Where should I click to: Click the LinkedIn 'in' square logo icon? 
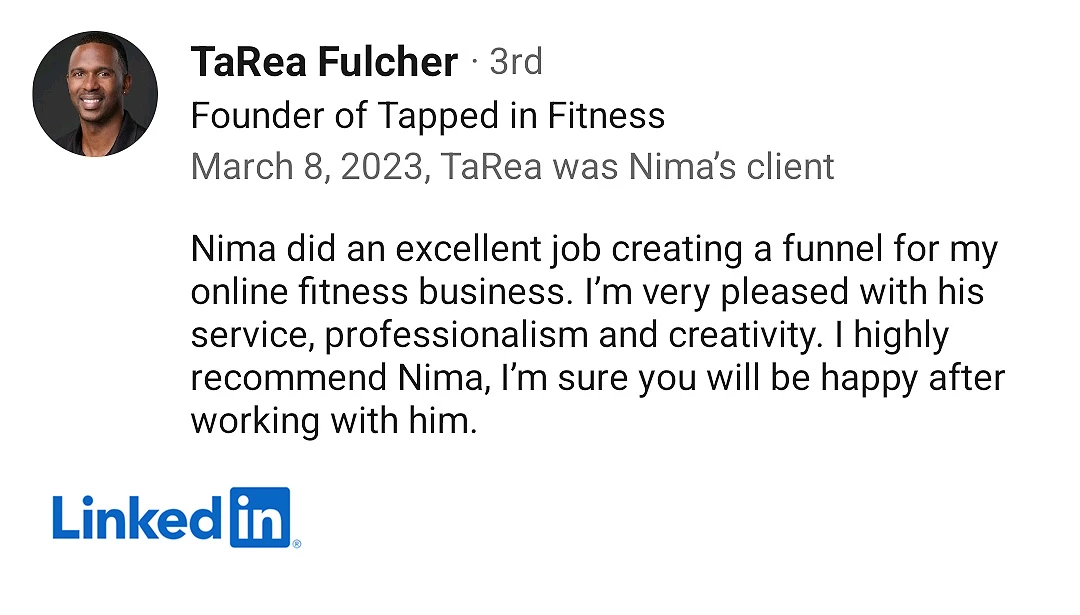tap(260, 517)
